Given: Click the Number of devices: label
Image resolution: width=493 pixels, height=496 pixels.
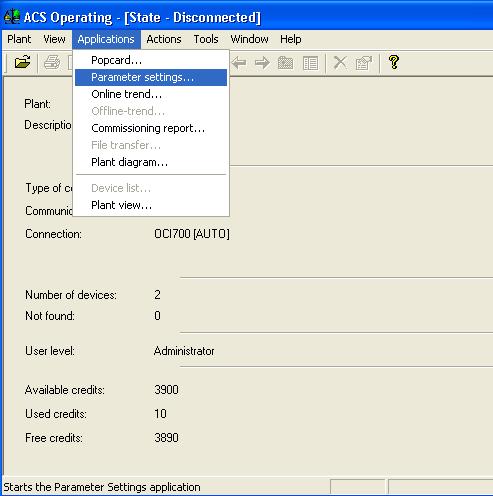Looking at the screenshot, I should 71,295.
